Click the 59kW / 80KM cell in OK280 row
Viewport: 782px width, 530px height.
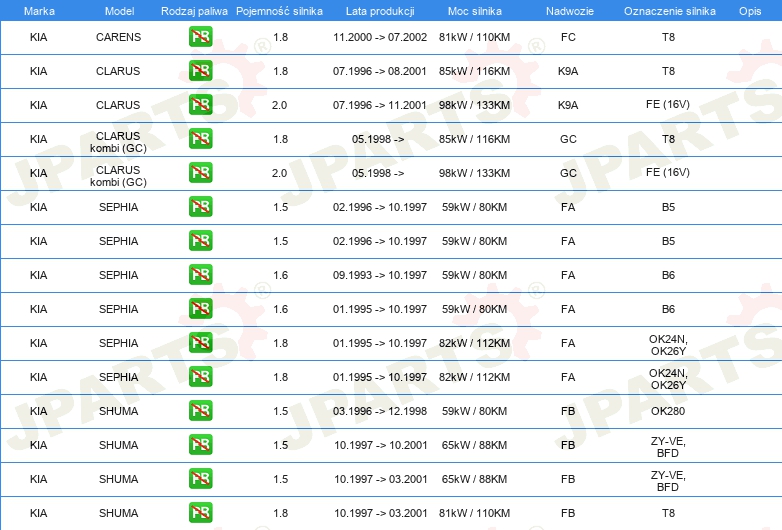(x=474, y=411)
